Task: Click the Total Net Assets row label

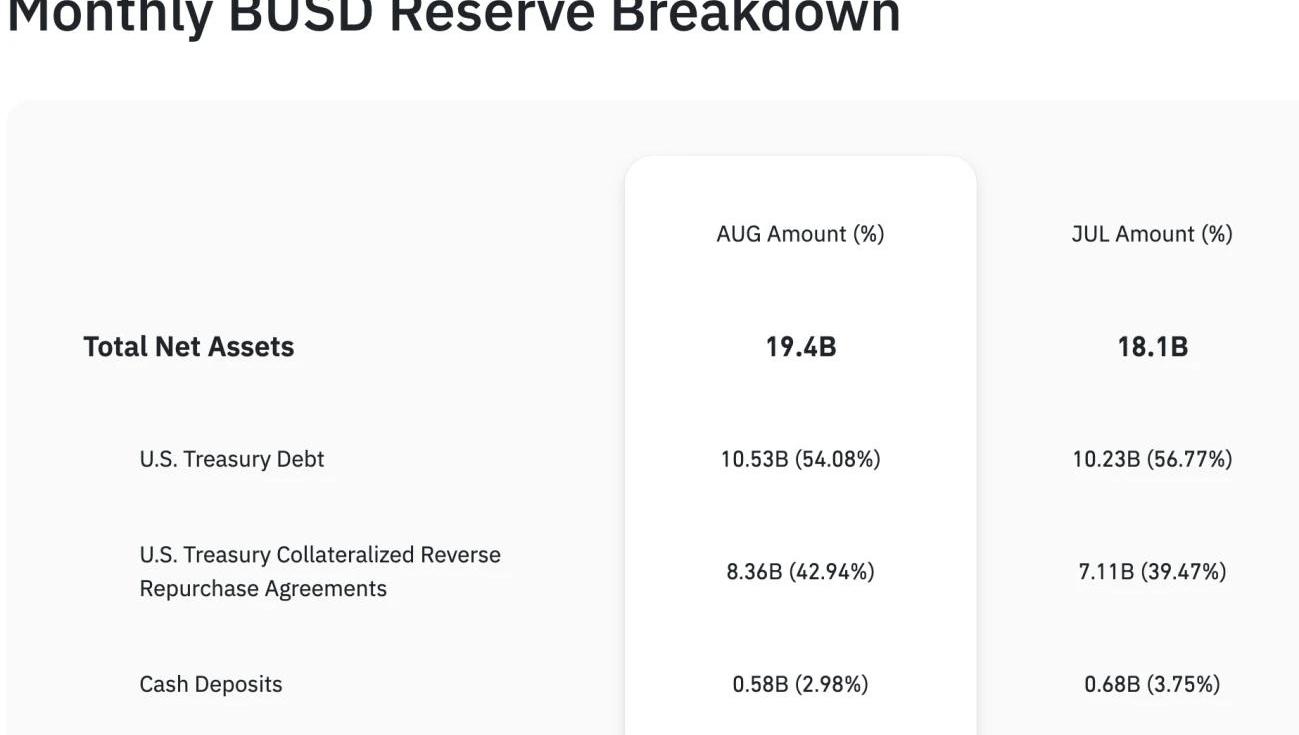Action: pyautogui.click(x=188, y=347)
